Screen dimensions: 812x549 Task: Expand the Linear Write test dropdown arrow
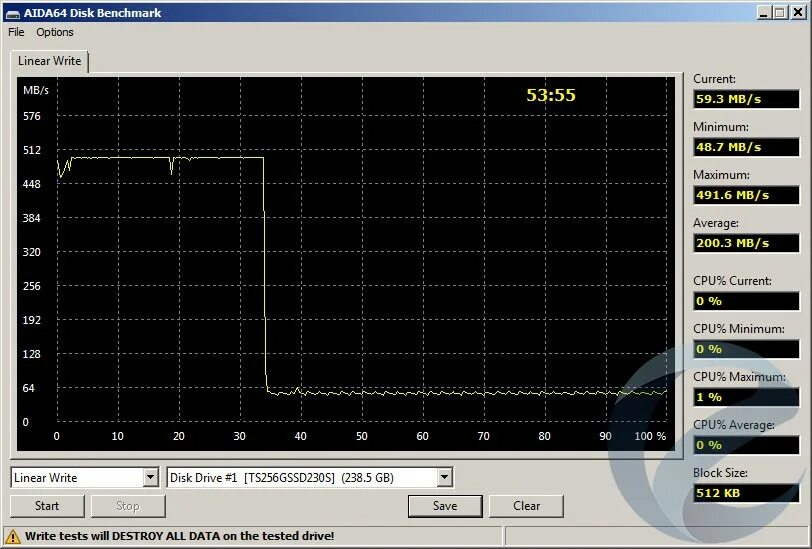[x=150, y=477]
